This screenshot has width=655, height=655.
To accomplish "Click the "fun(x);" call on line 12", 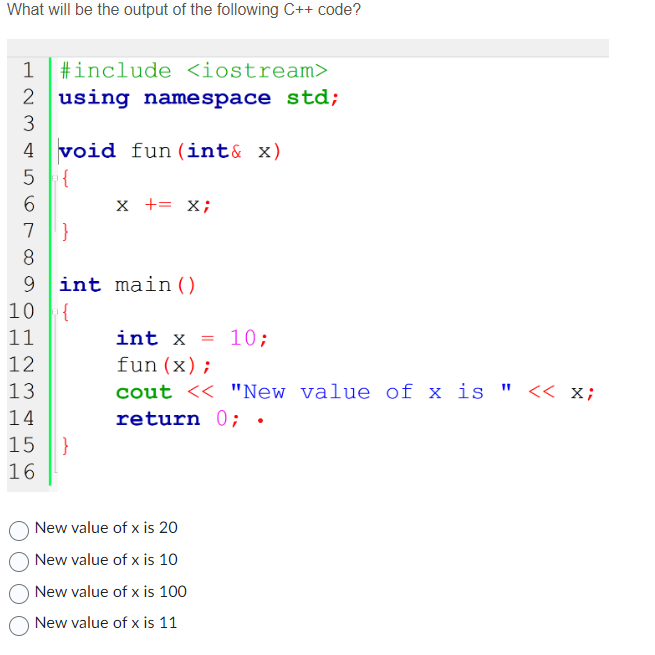I will (x=163, y=365).
